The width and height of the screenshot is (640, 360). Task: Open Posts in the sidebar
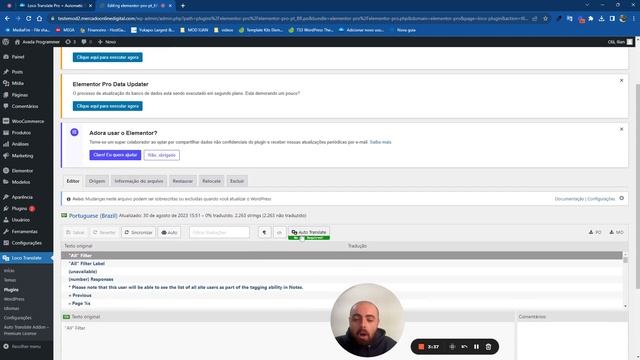tap(17, 72)
